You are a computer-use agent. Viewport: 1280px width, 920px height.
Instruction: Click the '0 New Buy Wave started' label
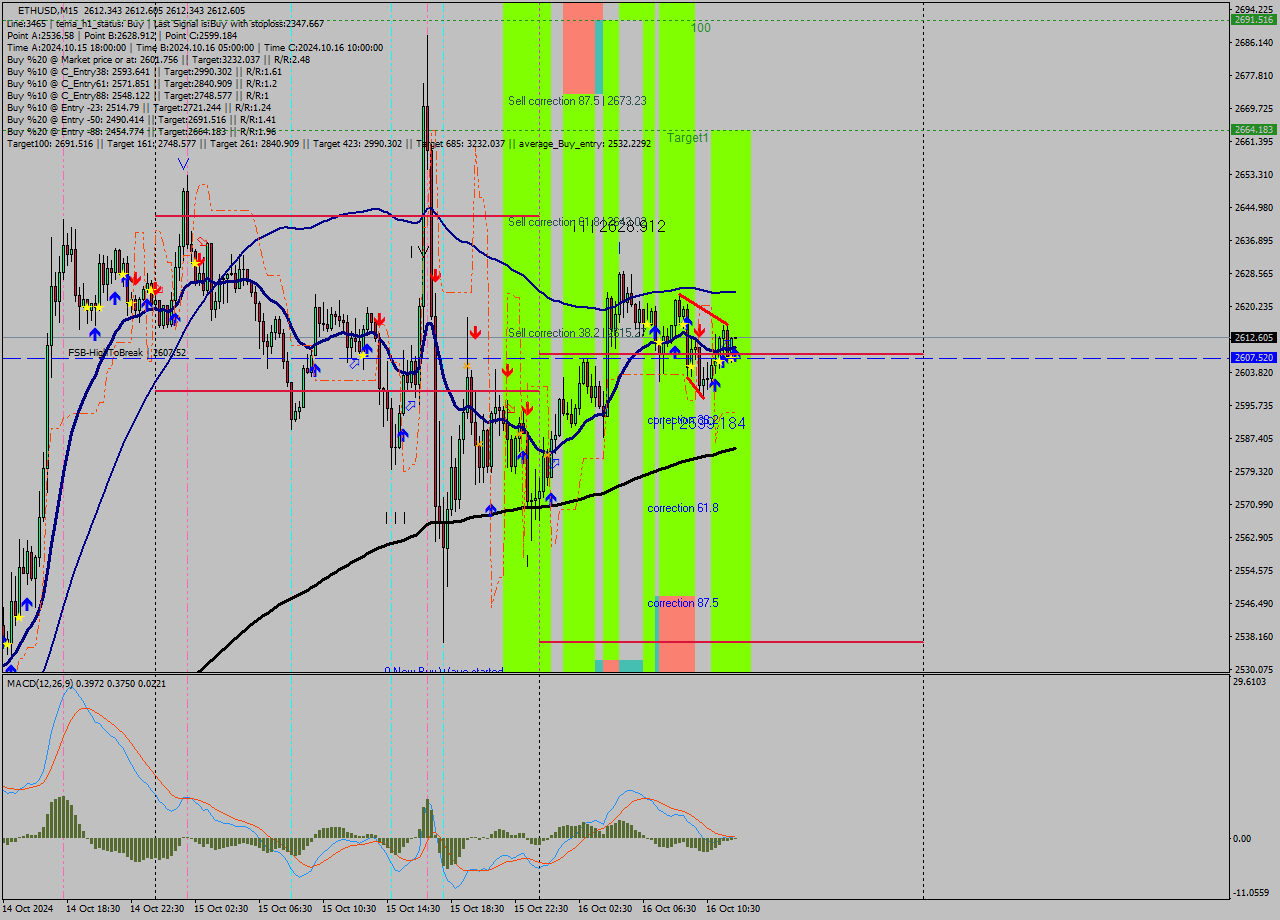[x=444, y=670]
